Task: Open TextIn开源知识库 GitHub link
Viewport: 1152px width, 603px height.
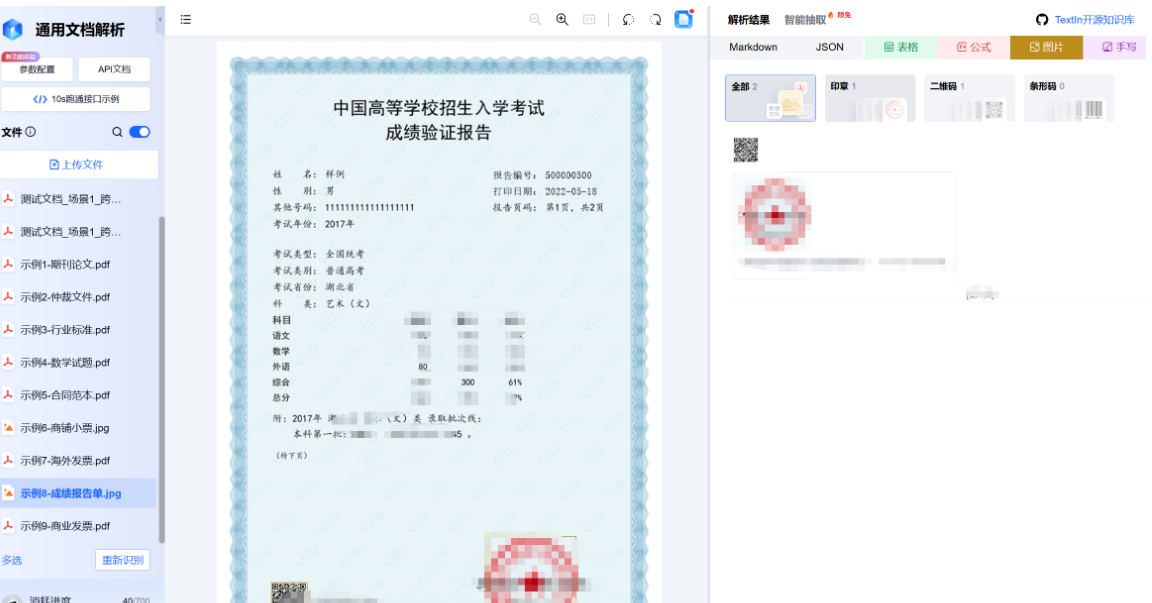Action: 1085,20
